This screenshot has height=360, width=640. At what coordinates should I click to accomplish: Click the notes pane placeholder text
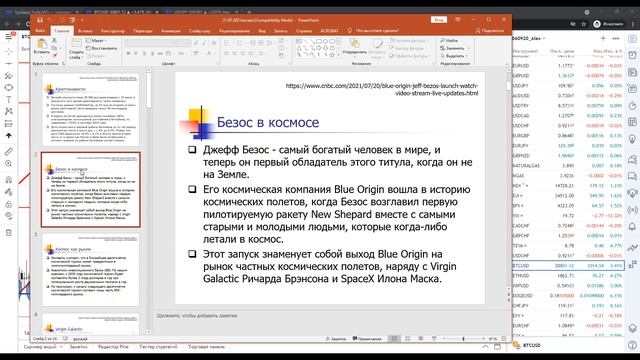(197, 316)
